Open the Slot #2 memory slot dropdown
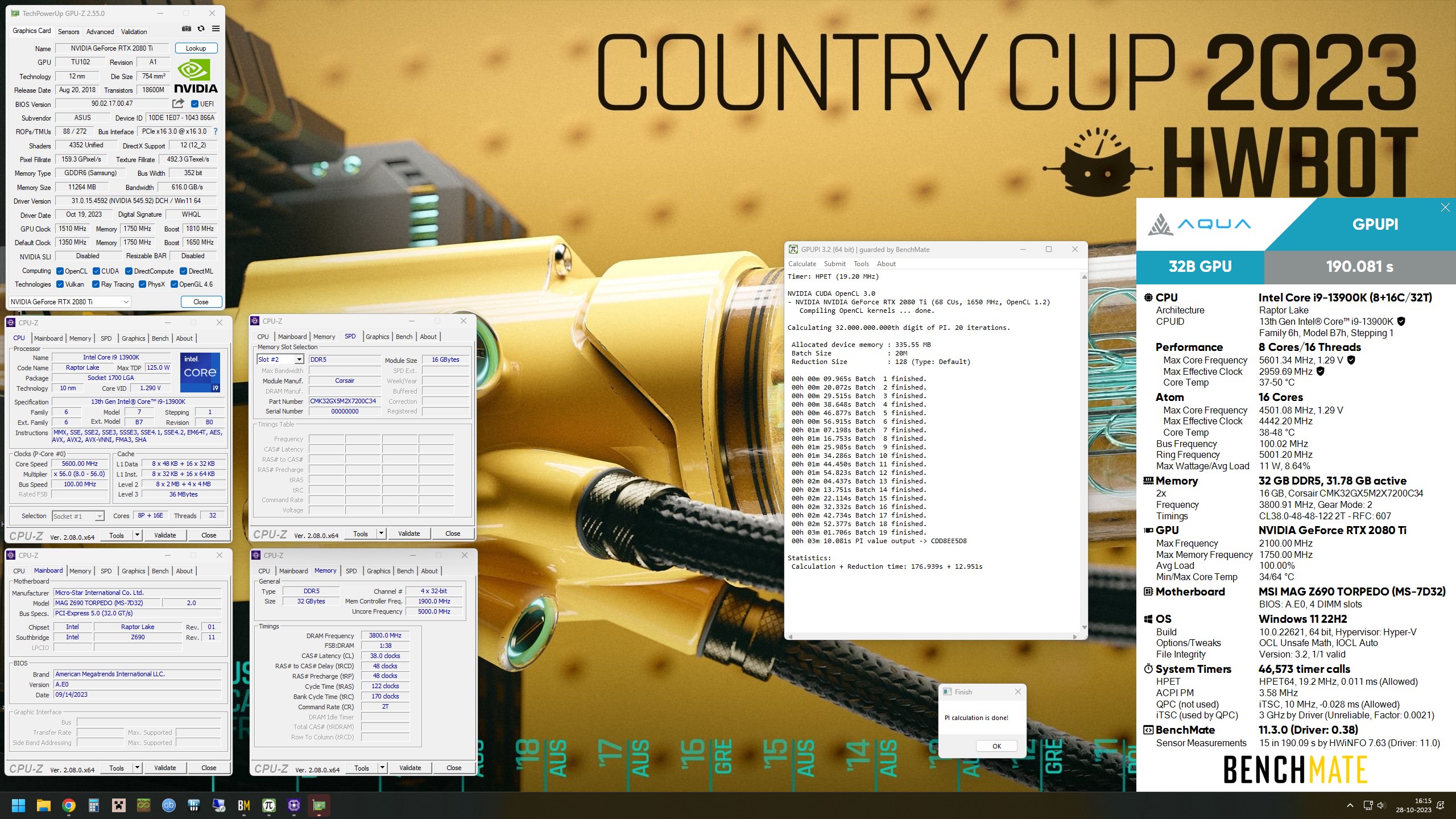Image resolution: width=1456 pixels, height=819 pixels. pyautogui.click(x=280, y=359)
